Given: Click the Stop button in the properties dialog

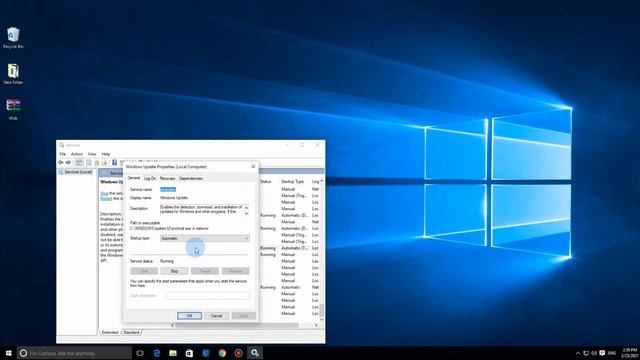Looking at the screenshot, I should [174, 271].
